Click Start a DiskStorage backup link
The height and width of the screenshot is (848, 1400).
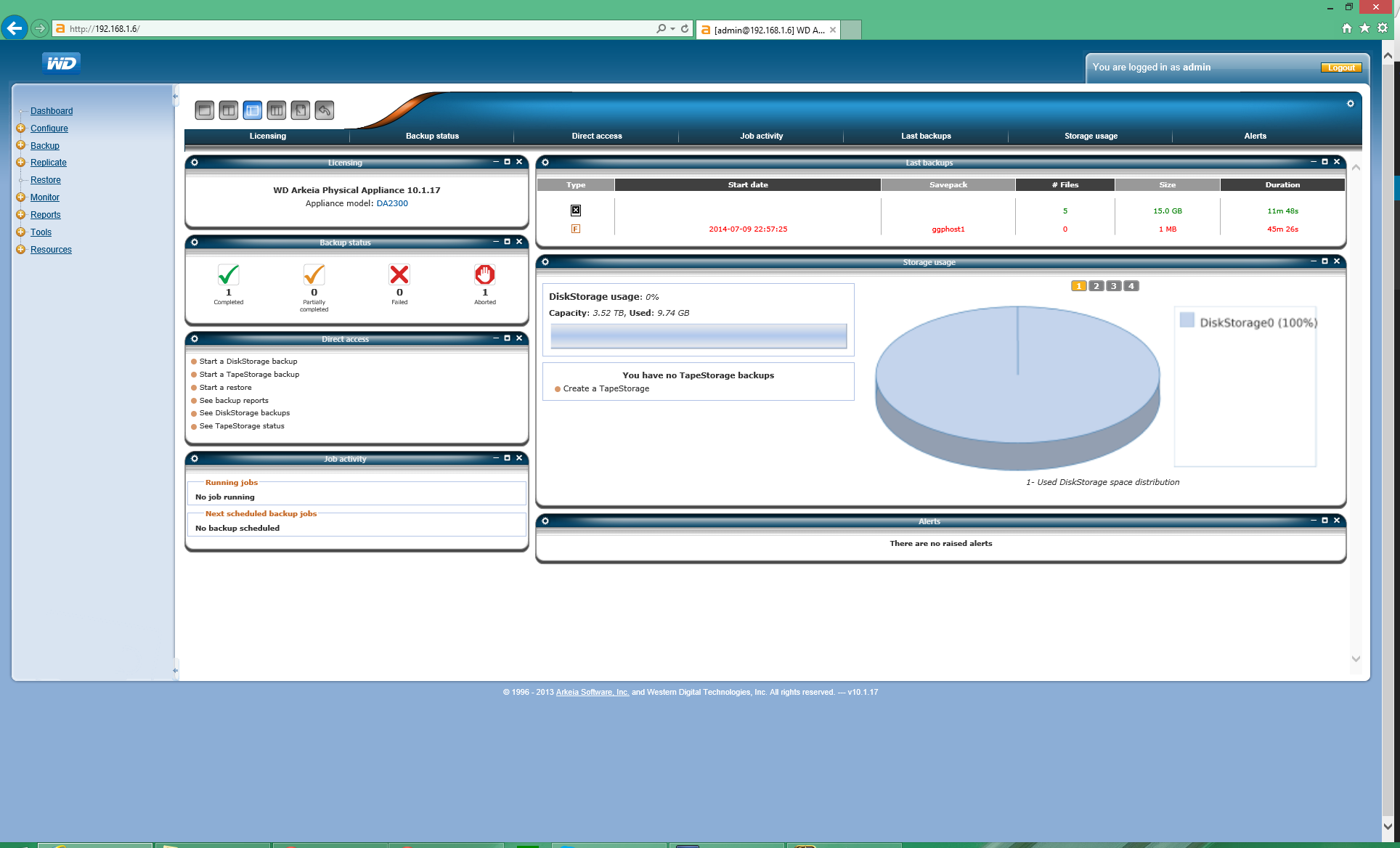[x=248, y=362]
